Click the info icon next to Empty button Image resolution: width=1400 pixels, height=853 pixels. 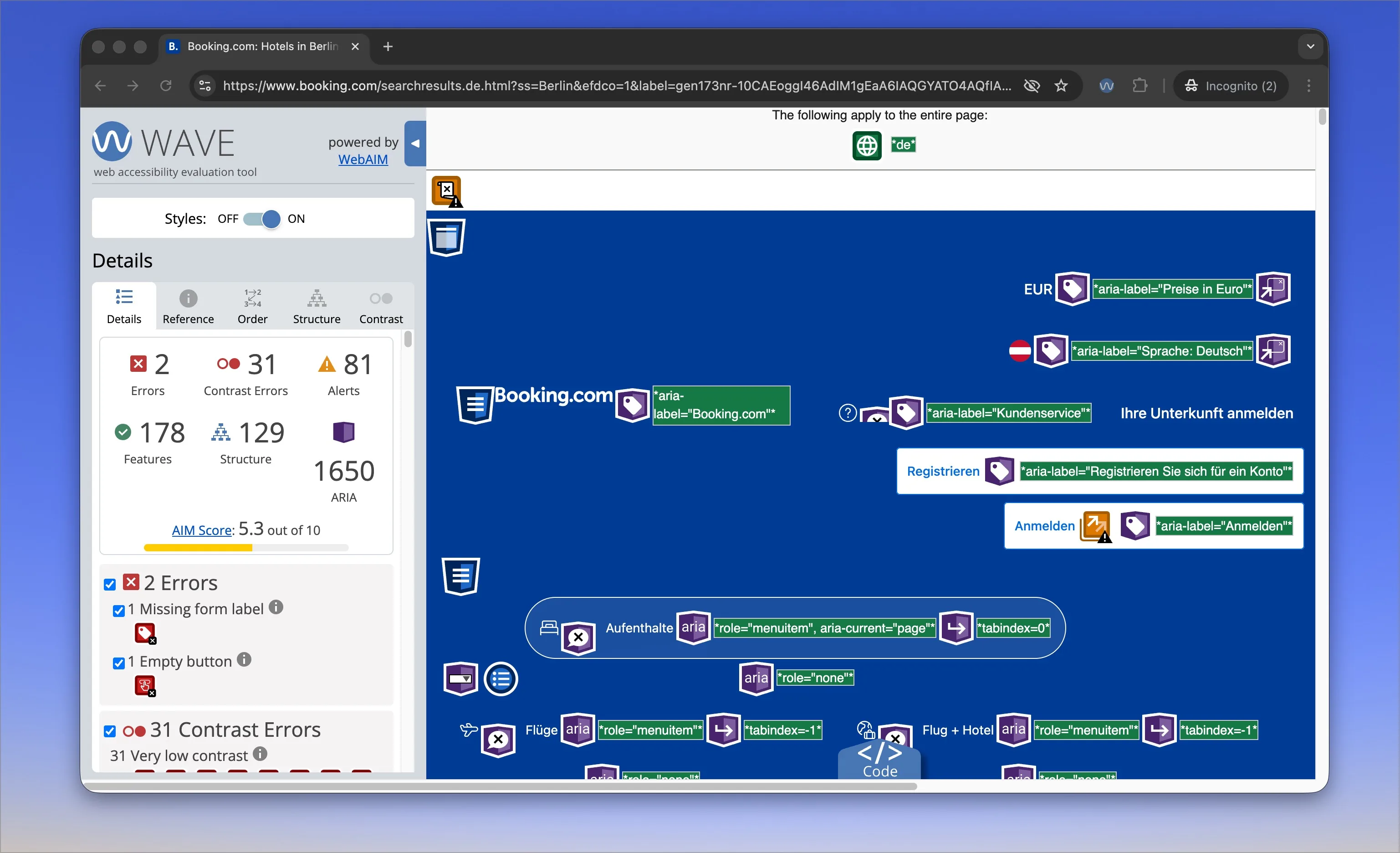(x=244, y=660)
